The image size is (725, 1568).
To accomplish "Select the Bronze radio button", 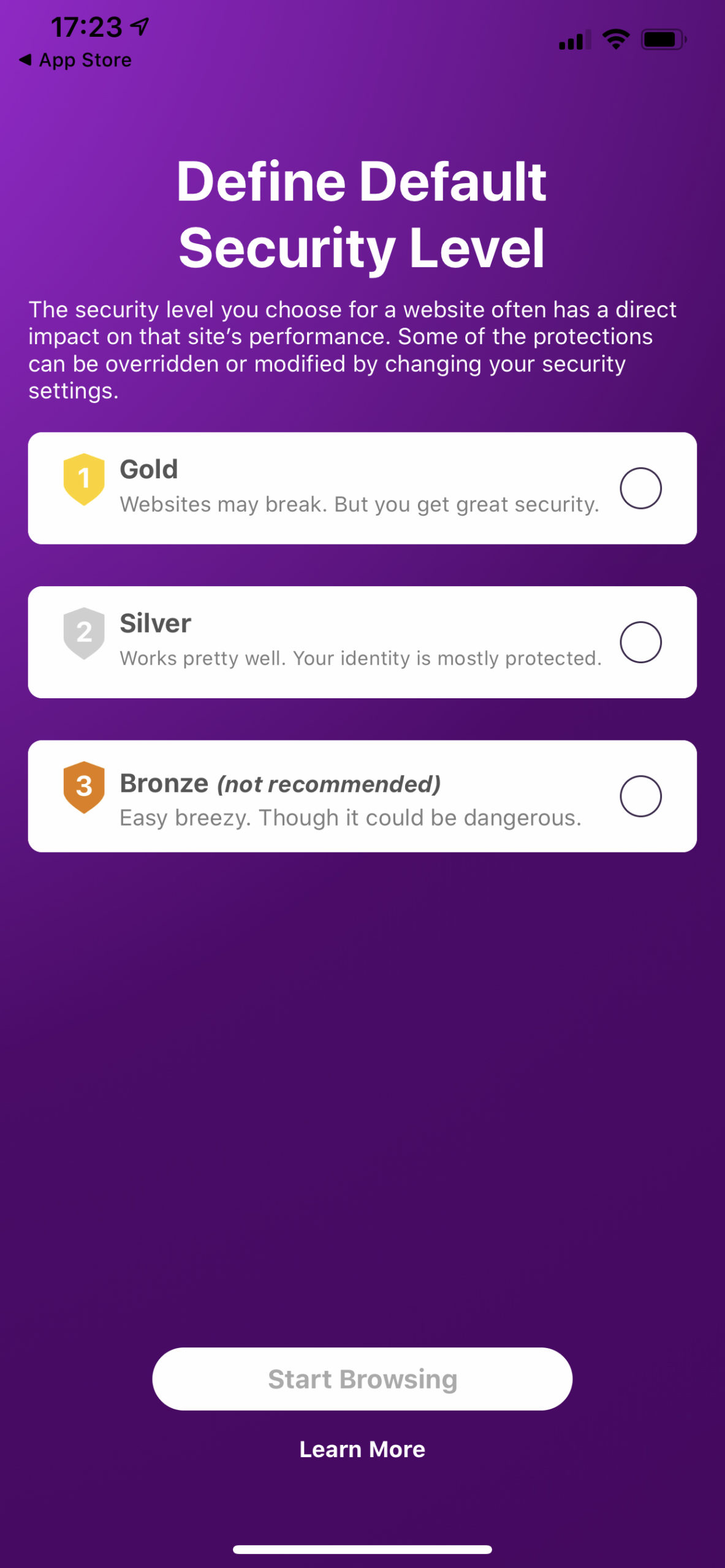I will pyautogui.click(x=640, y=796).
